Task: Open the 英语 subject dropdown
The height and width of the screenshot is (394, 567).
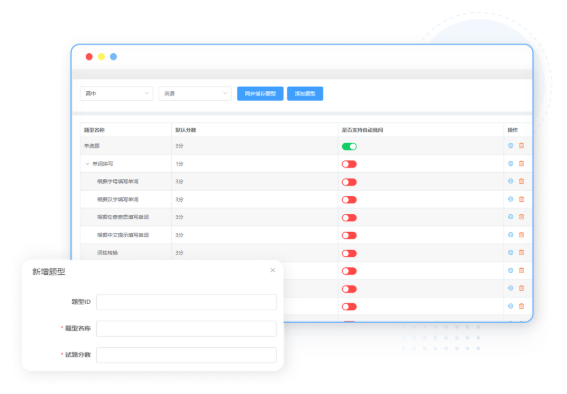Action: pos(195,93)
